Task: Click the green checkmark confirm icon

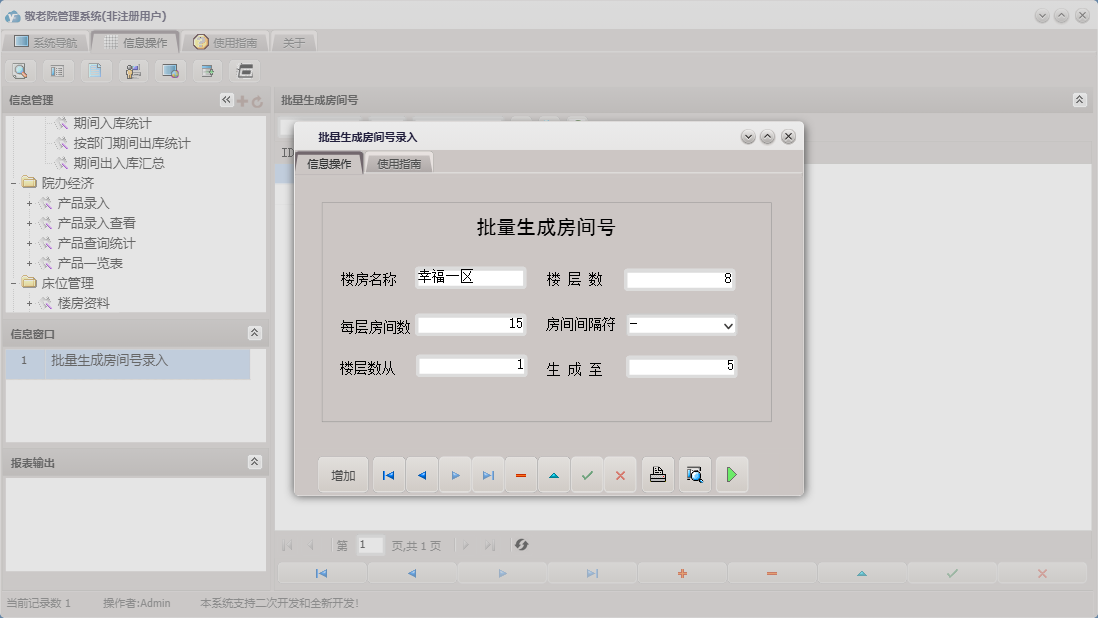Action: pos(588,474)
